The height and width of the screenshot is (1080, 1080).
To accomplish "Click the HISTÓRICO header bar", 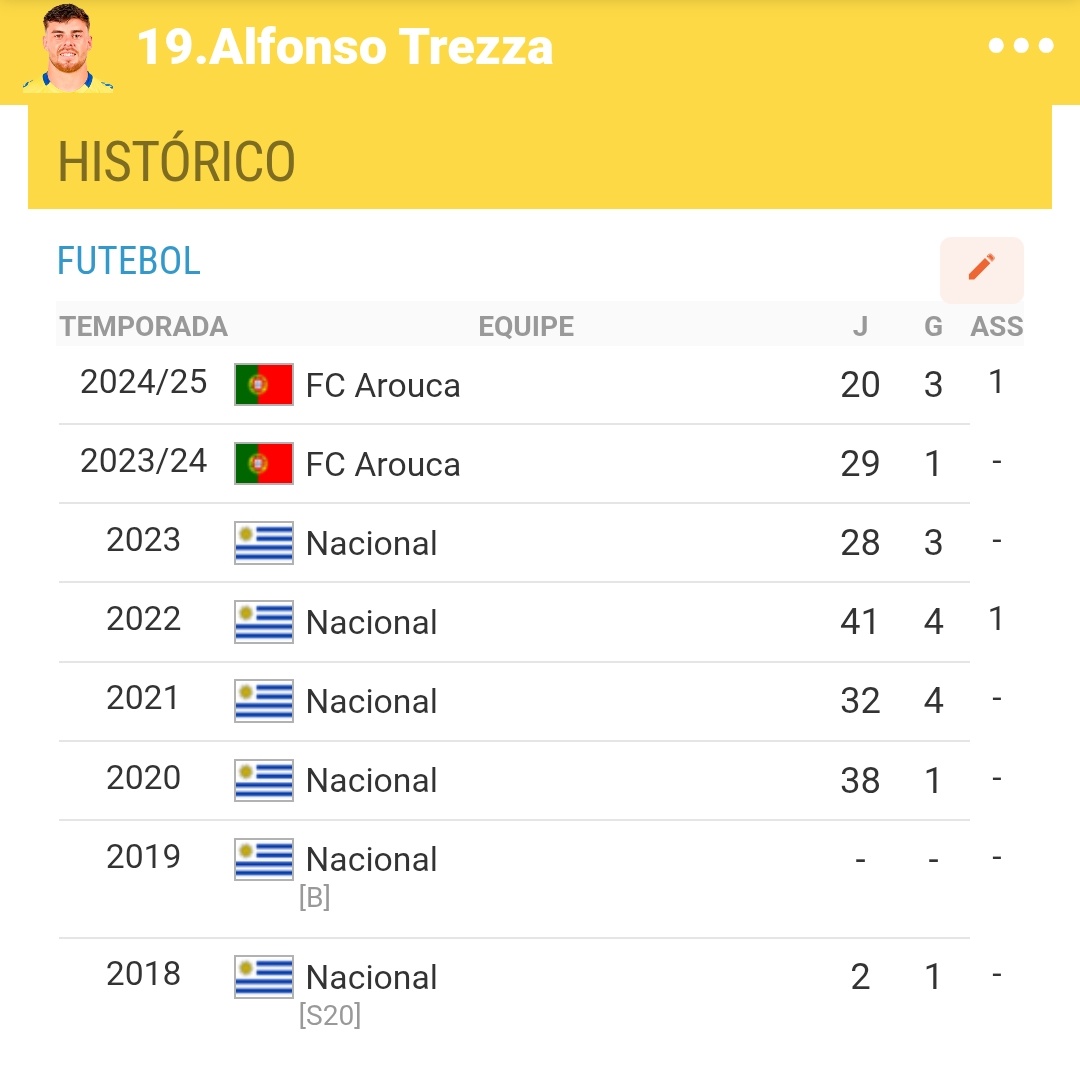I will point(540,160).
